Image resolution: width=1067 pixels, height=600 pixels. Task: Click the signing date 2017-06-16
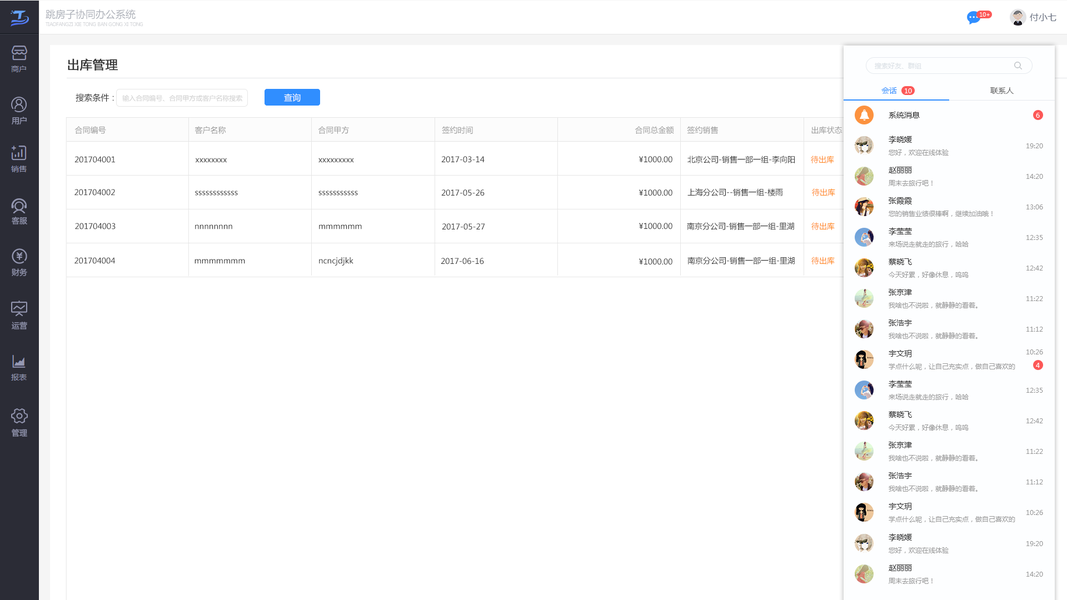(x=462, y=261)
